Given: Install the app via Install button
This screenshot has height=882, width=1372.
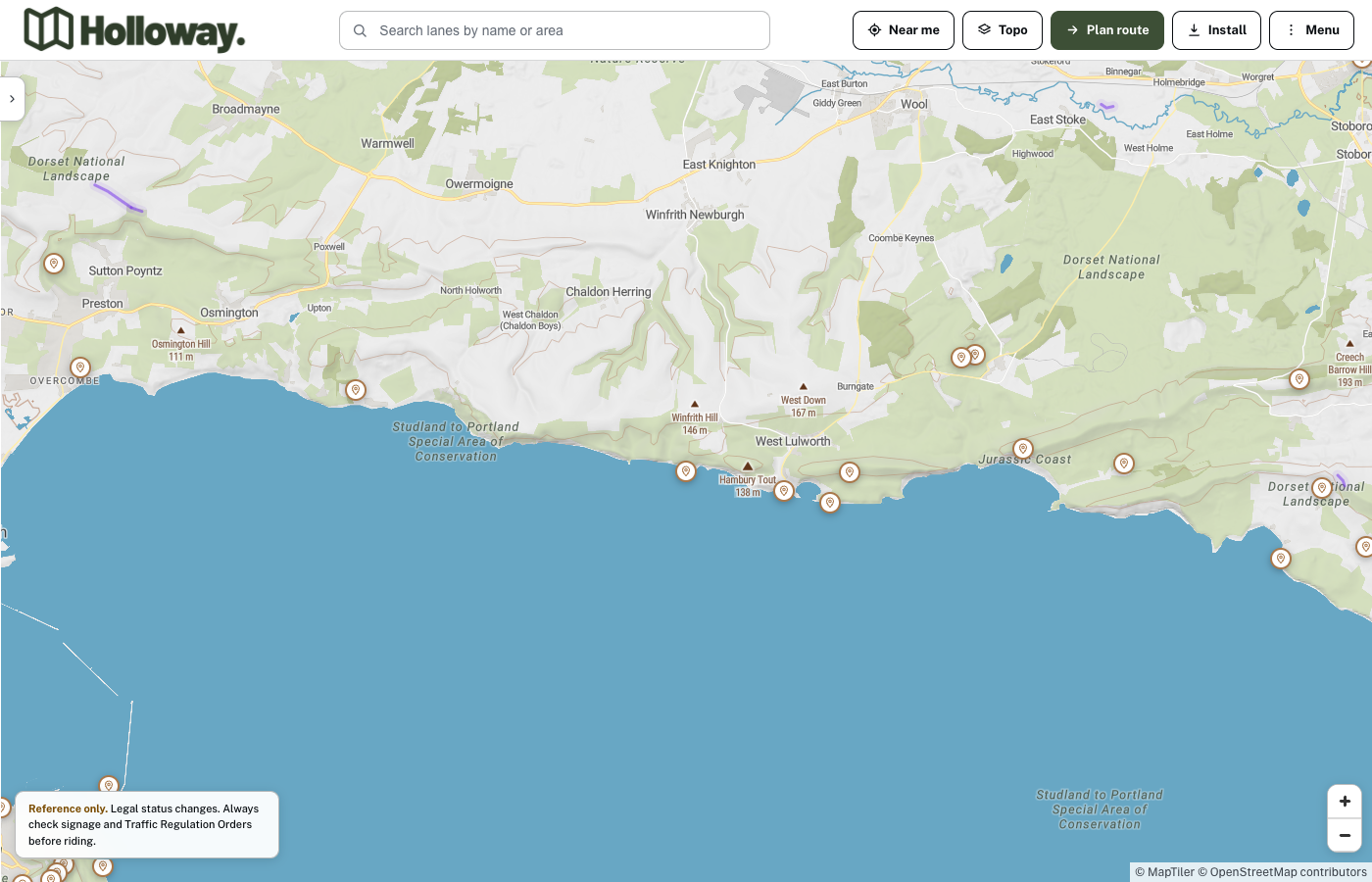Looking at the screenshot, I should [1216, 30].
